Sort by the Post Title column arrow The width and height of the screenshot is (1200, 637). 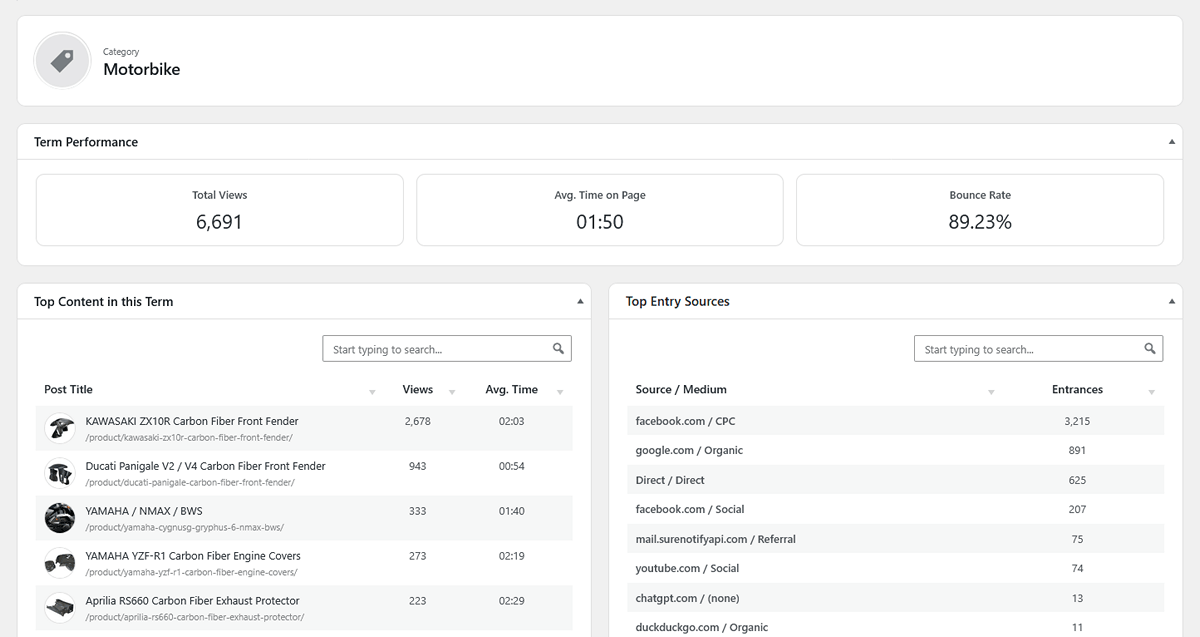tap(372, 392)
